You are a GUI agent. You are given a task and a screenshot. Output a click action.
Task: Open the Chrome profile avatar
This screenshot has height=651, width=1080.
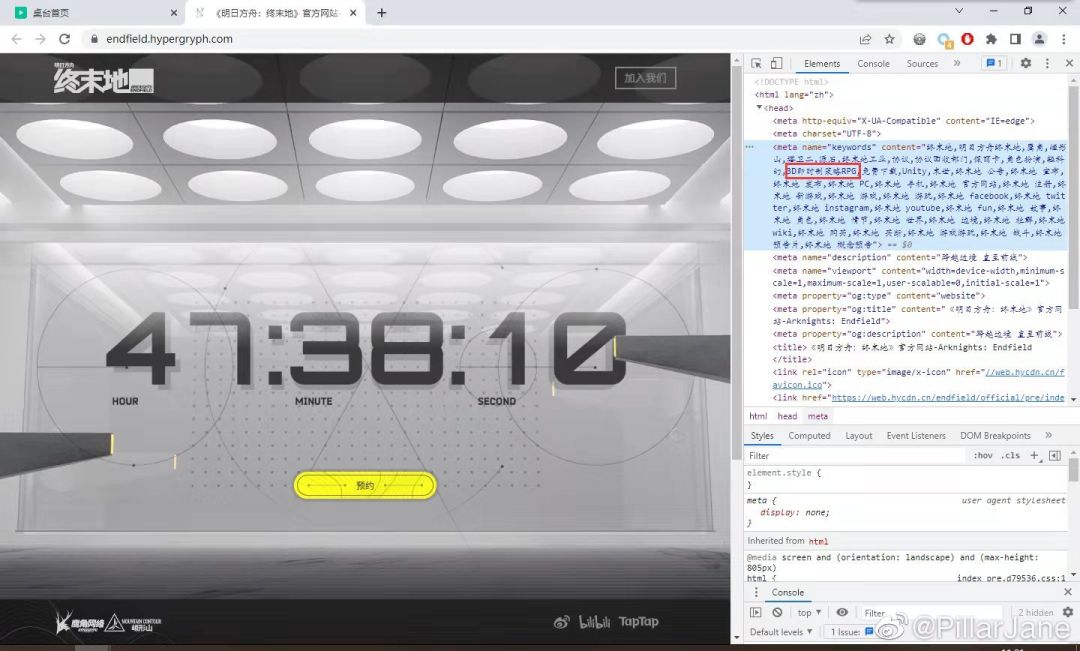click(x=1039, y=39)
